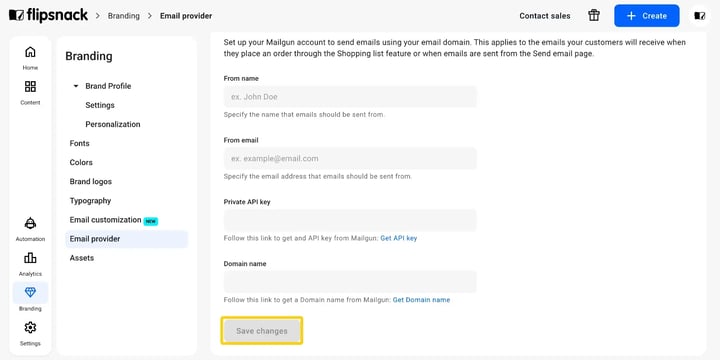Screen dimensions: 720x360
Task: Open the Settings gear icon in sidebar
Action: coord(30,327)
